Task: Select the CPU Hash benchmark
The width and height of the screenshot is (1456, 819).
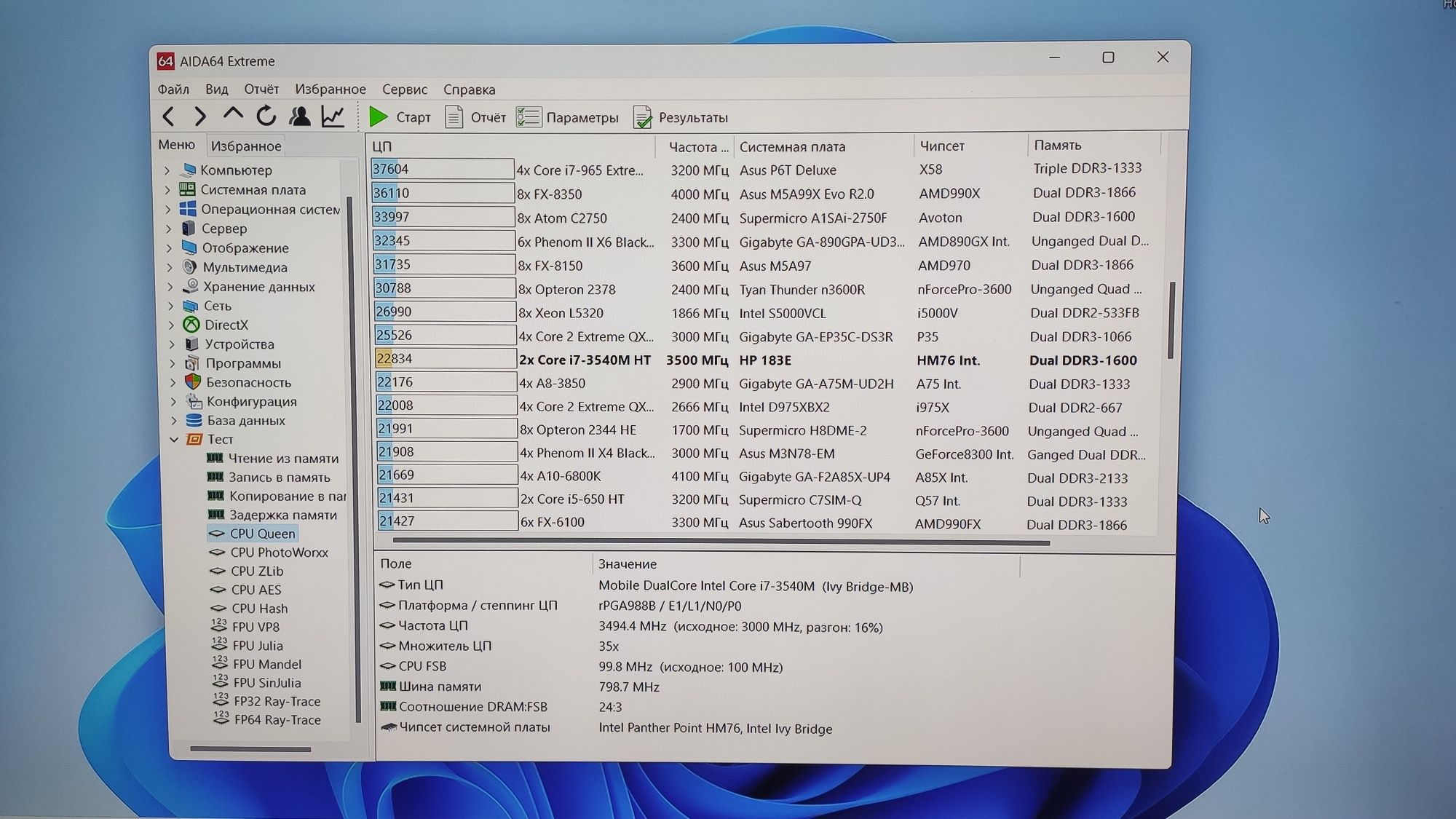Action: pos(250,609)
